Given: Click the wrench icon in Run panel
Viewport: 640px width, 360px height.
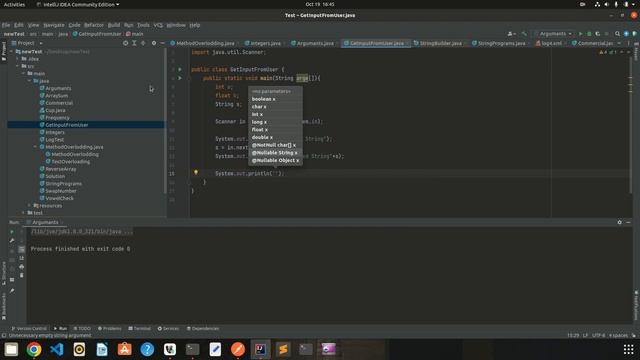Looking at the screenshot, I should 12,240.
